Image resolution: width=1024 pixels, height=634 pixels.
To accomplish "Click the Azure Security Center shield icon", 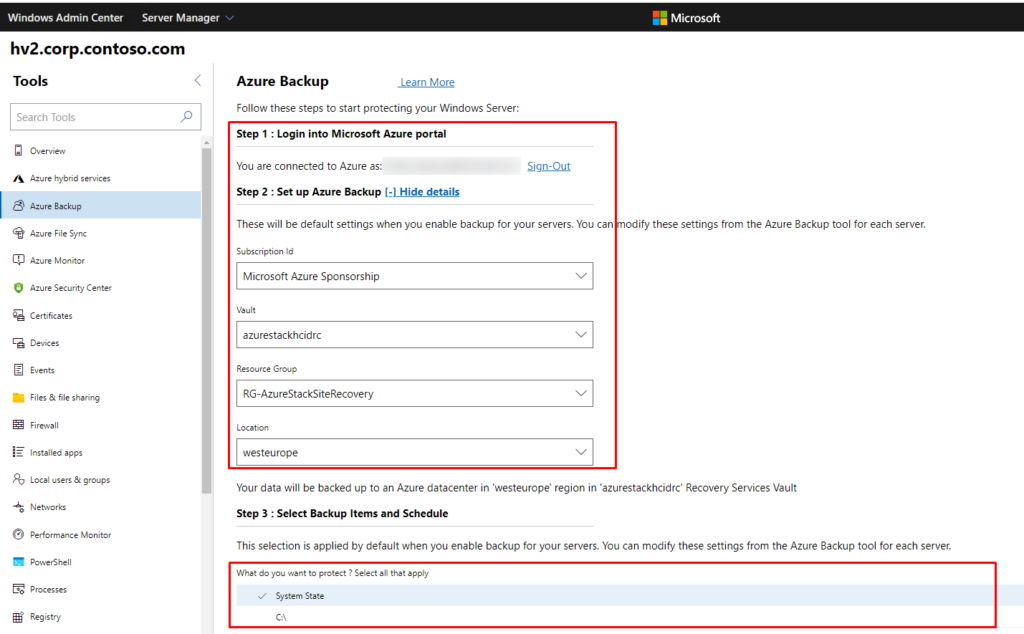I will pyautogui.click(x=18, y=287).
